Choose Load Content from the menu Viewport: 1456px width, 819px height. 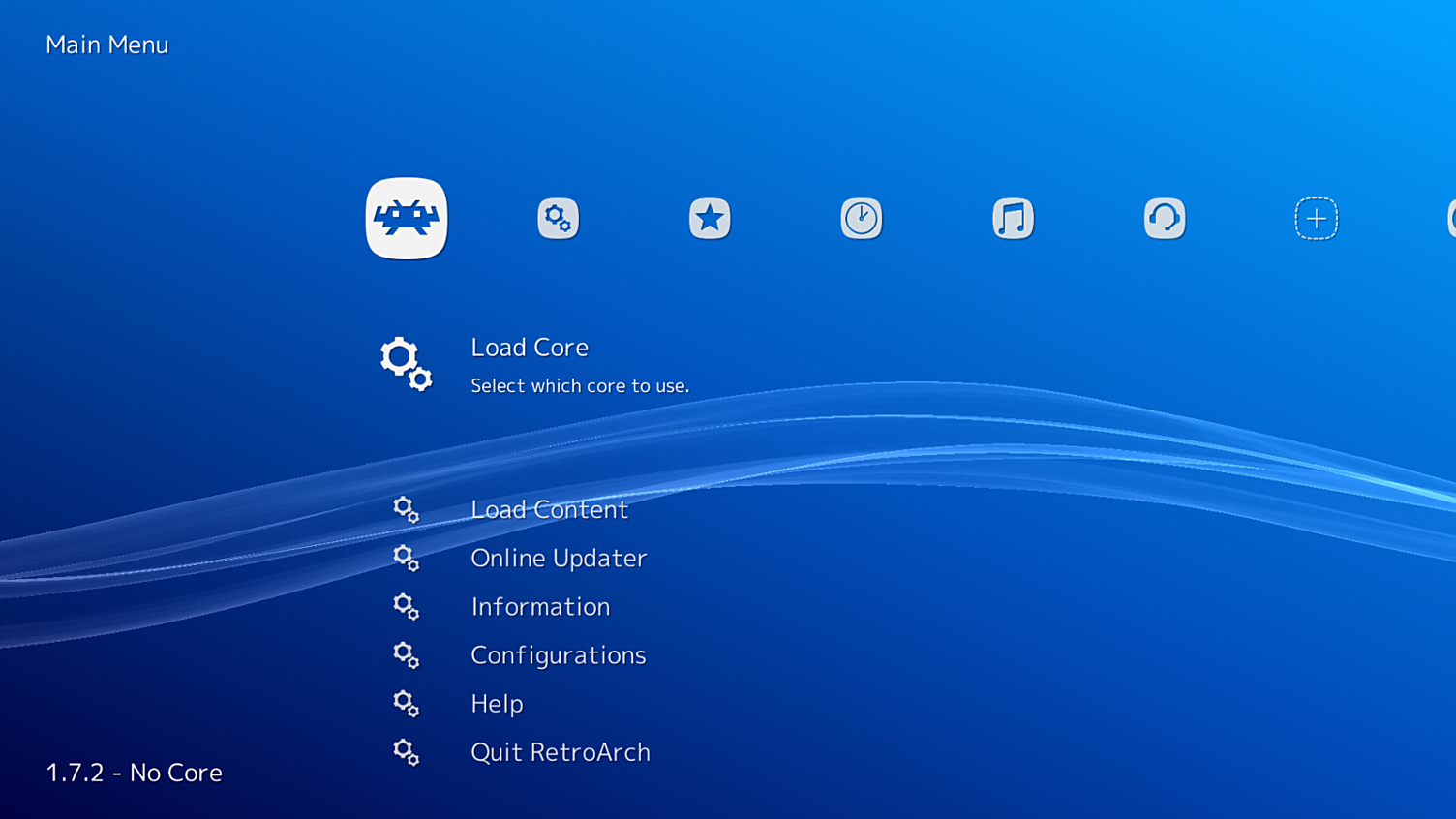coord(549,509)
